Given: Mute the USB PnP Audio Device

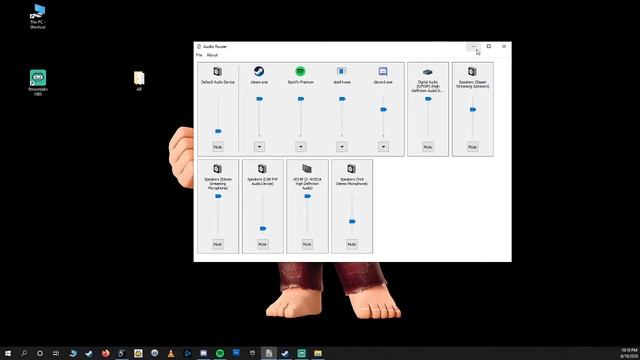Looking at the screenshot, I should click(x=262, y=244).
